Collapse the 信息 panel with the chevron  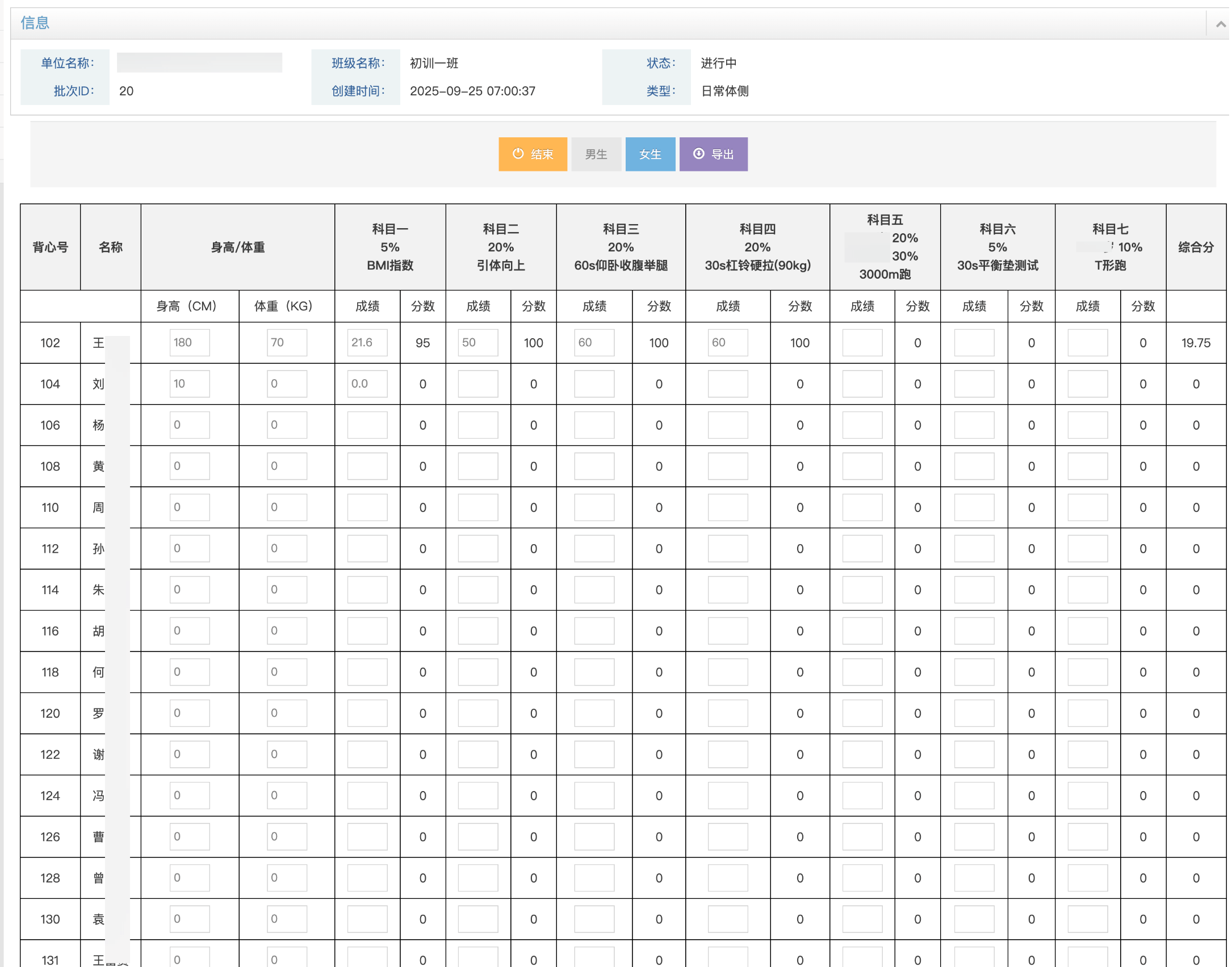[1220, 24]
